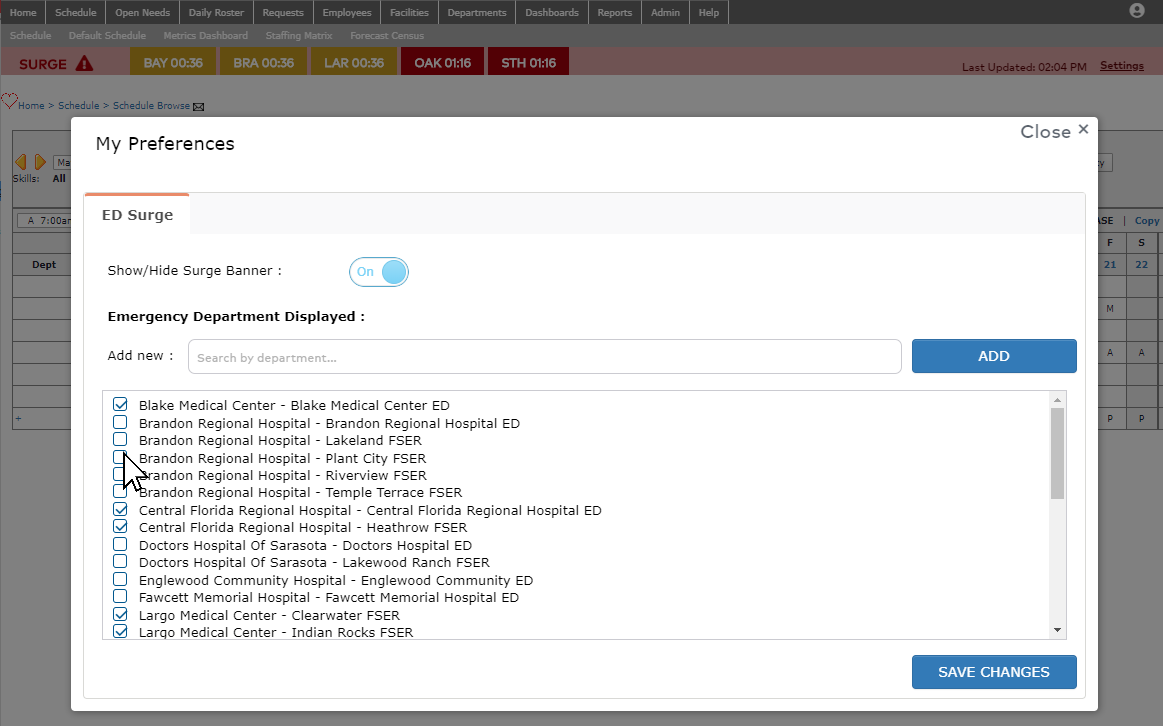Check Brandon Regional Hospital ED
1163x726 pixels.
point(120,422)
